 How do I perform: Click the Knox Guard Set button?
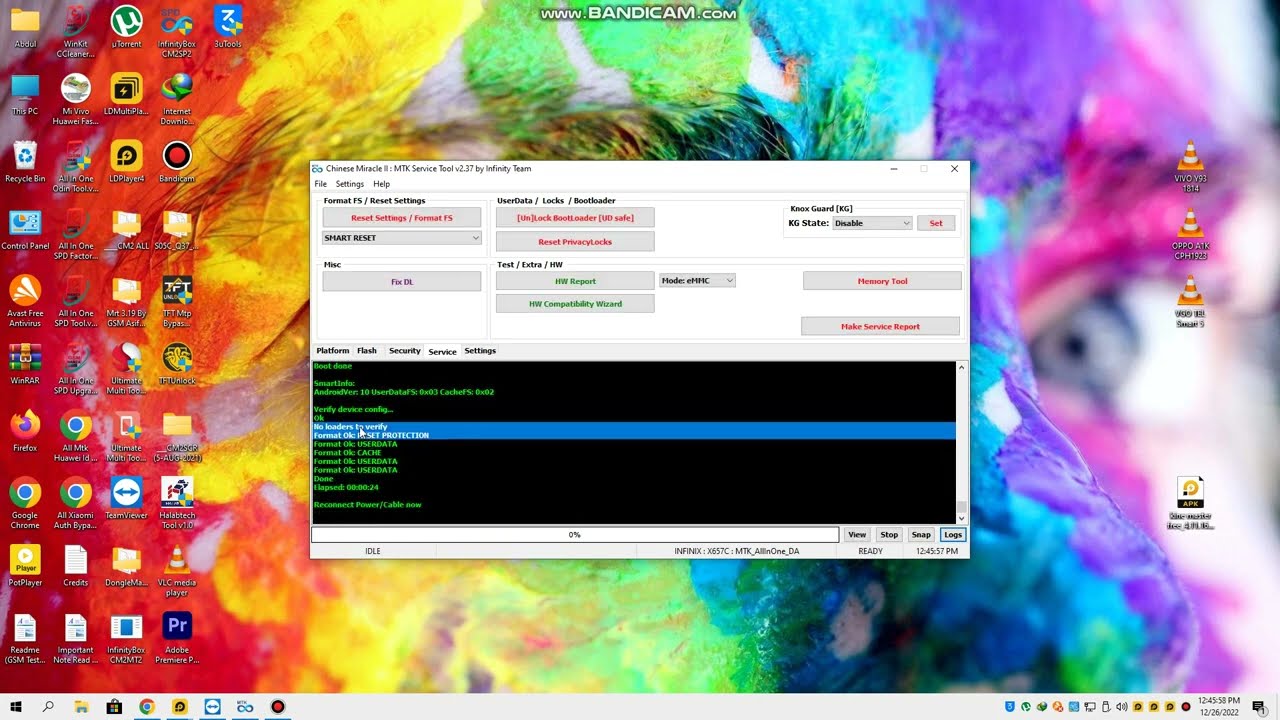(936, 223)
